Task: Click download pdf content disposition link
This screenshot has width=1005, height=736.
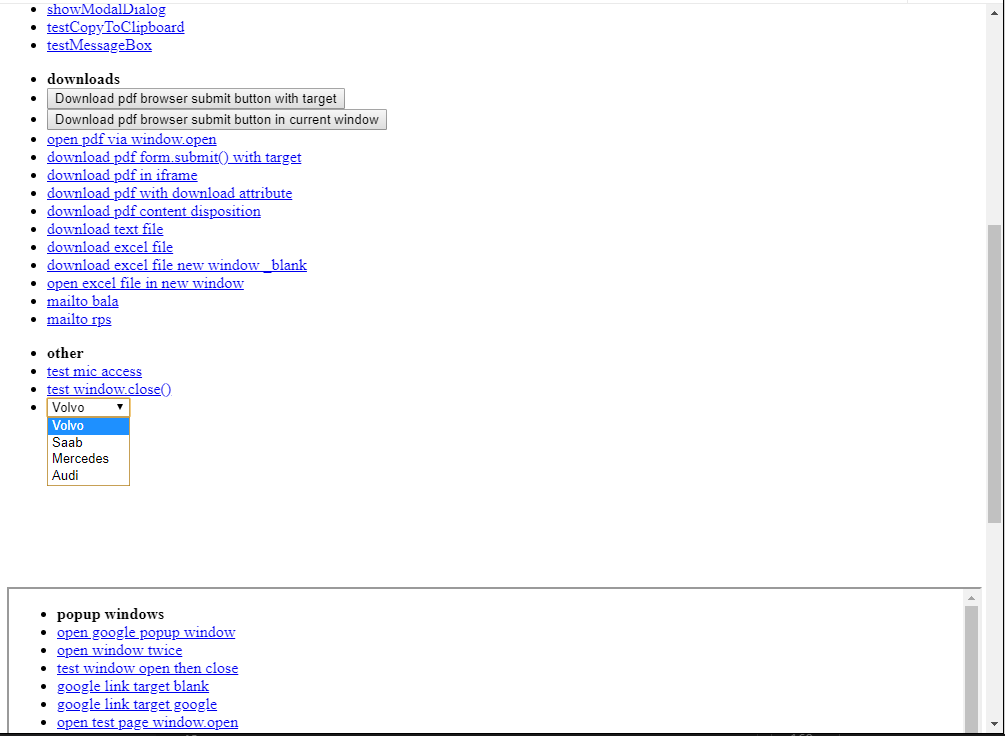Action: (x=154, y=211)
